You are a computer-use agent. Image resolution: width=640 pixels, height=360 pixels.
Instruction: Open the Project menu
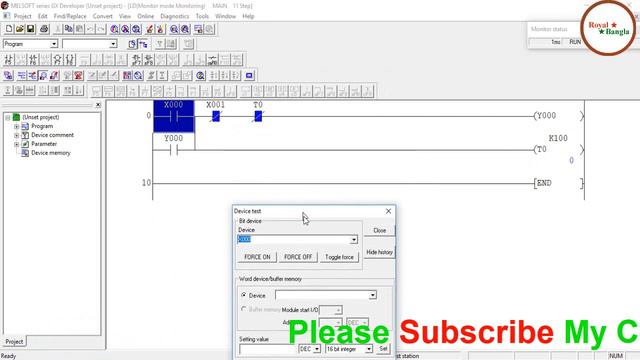click(22, 16)
